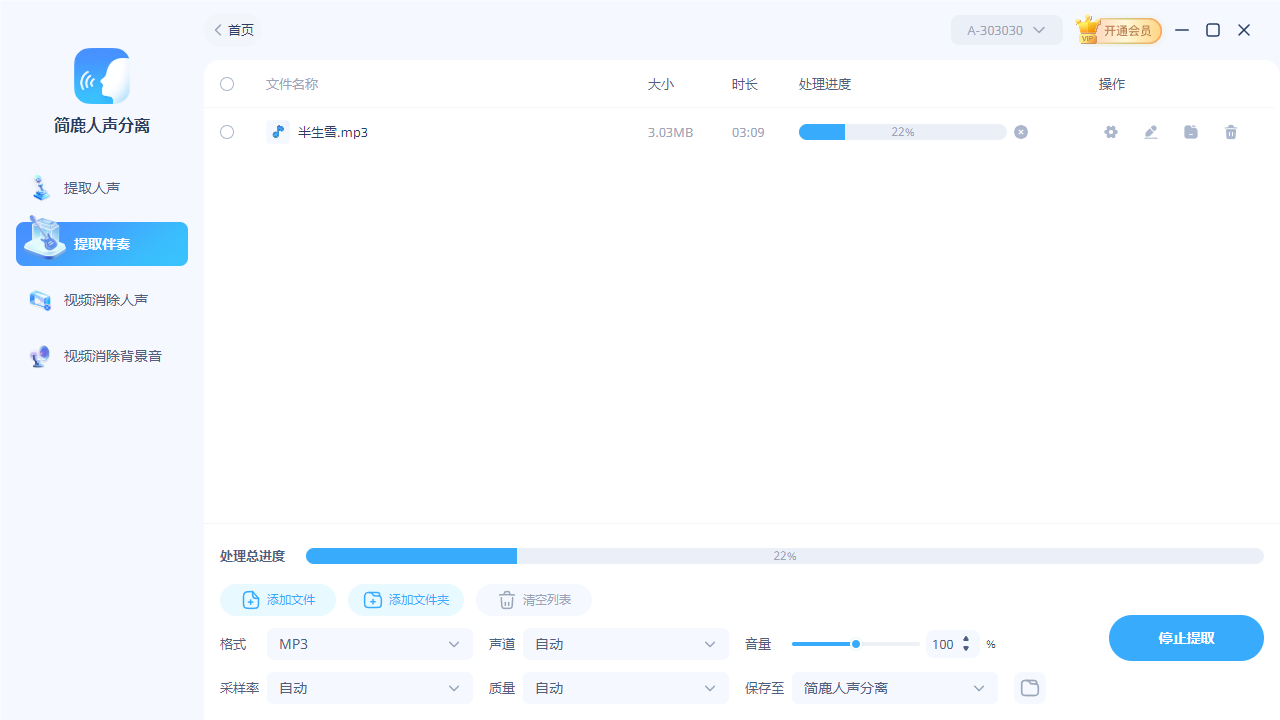Viewport: 1280px width, 720px height.
Task: Open the A-303030 account dropdown
Action: (x=1006, y=30)
